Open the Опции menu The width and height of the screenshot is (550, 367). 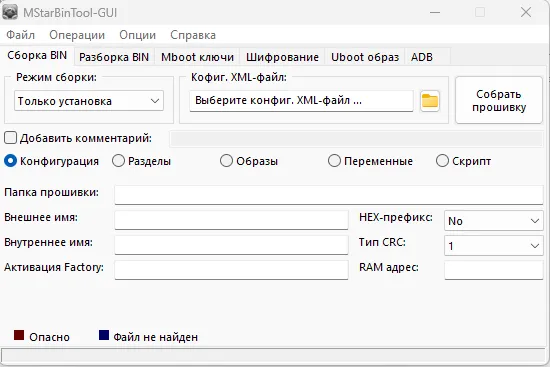point(138,35)
